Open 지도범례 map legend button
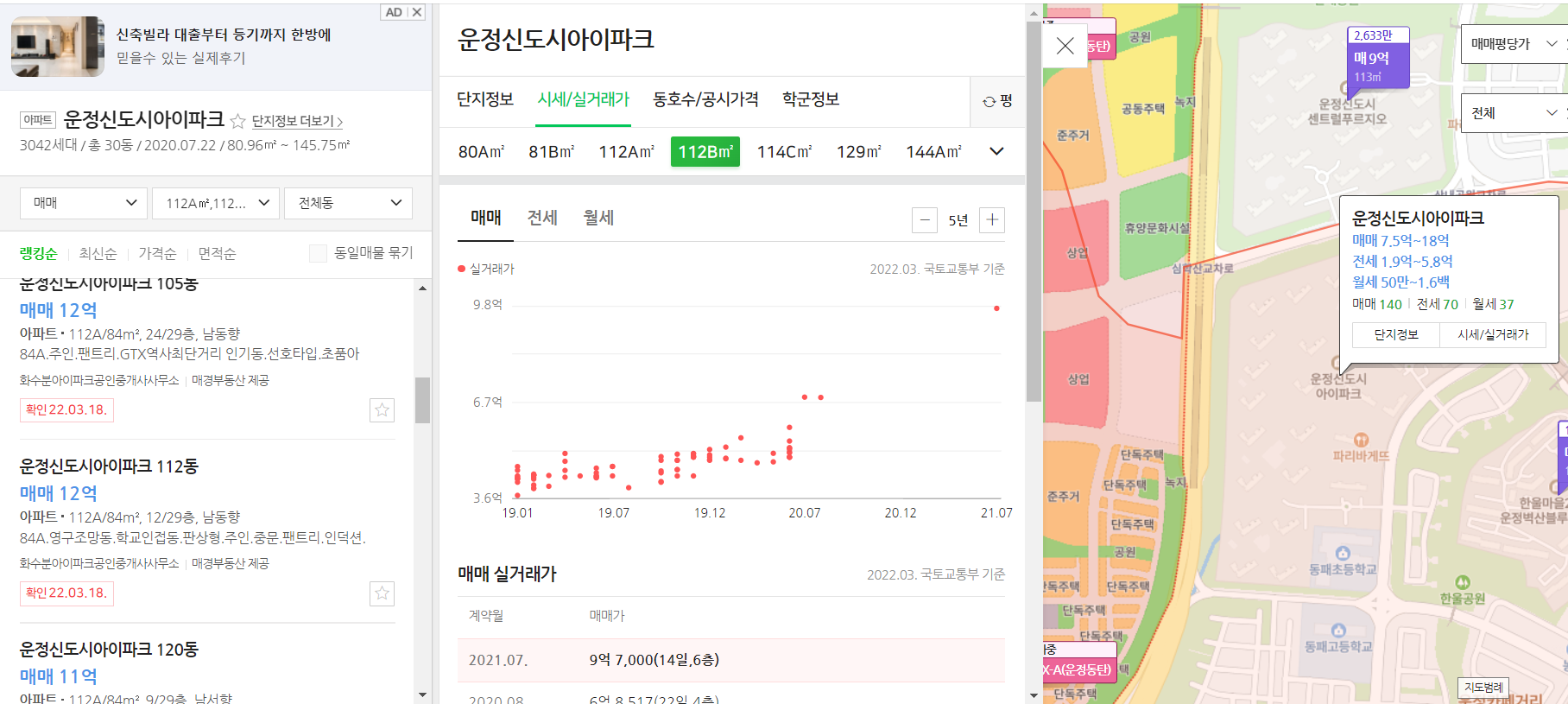The height and width of the screenshot is (704, 1568). click(1483, 688)
